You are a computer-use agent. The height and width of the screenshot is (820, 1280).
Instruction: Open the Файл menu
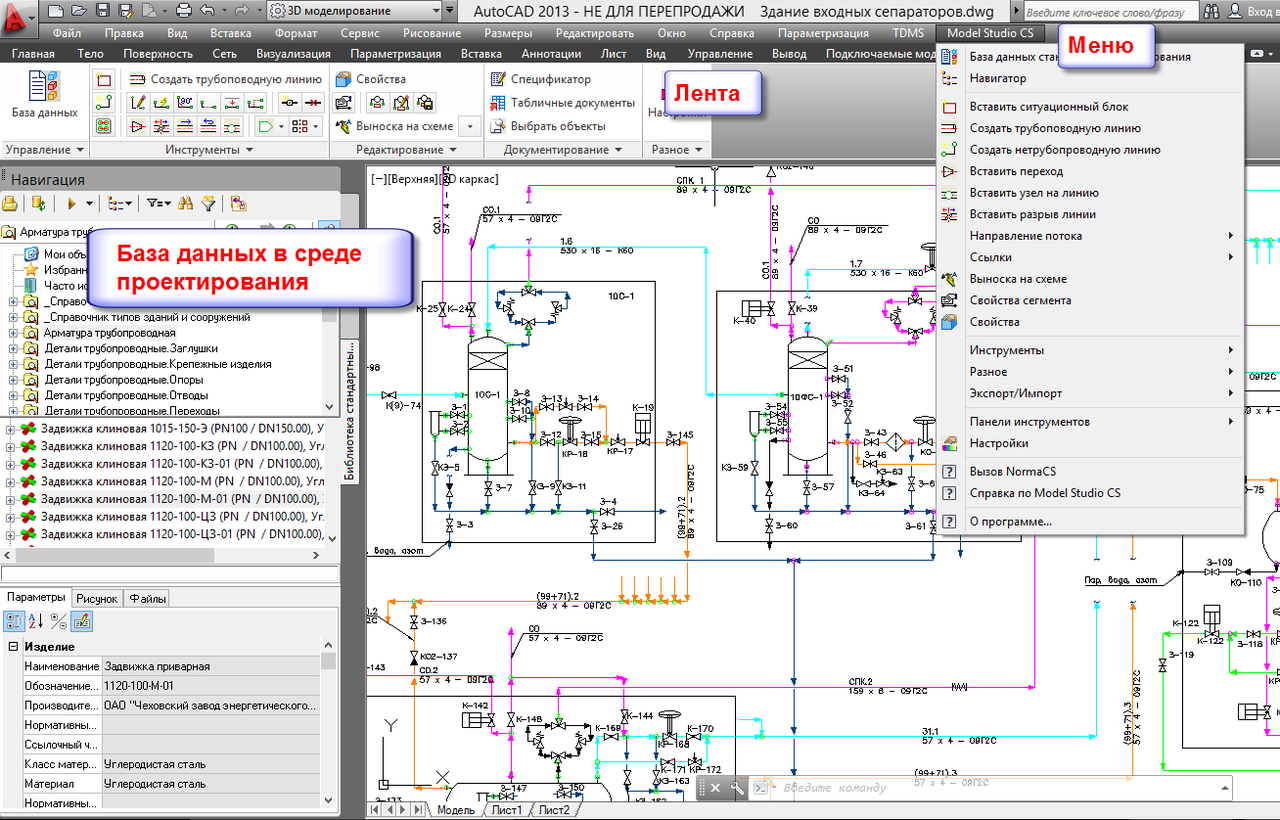pyautogui.click(x=67, y=33)
